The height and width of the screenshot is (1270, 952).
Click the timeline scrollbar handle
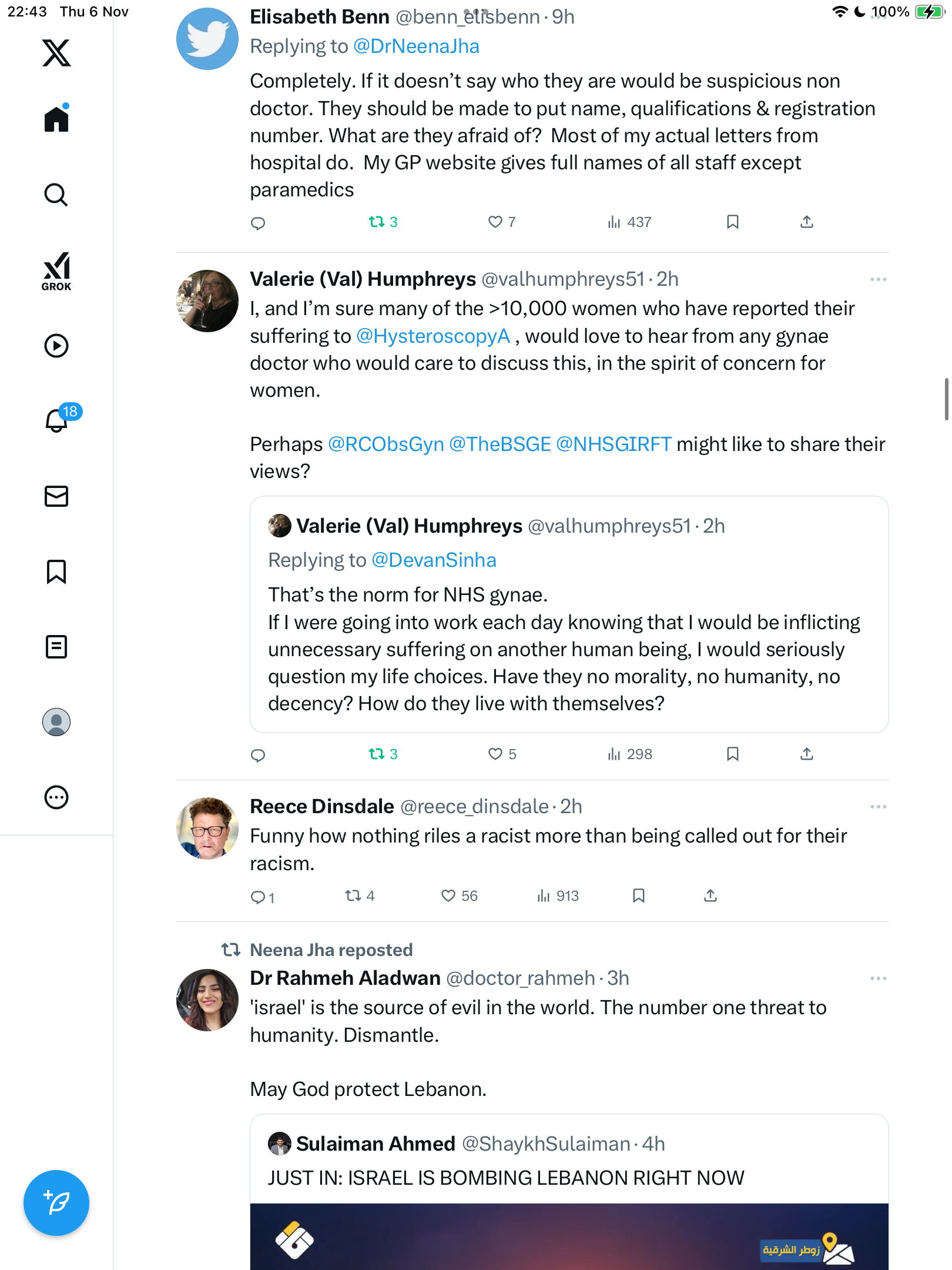pos(946,399)
